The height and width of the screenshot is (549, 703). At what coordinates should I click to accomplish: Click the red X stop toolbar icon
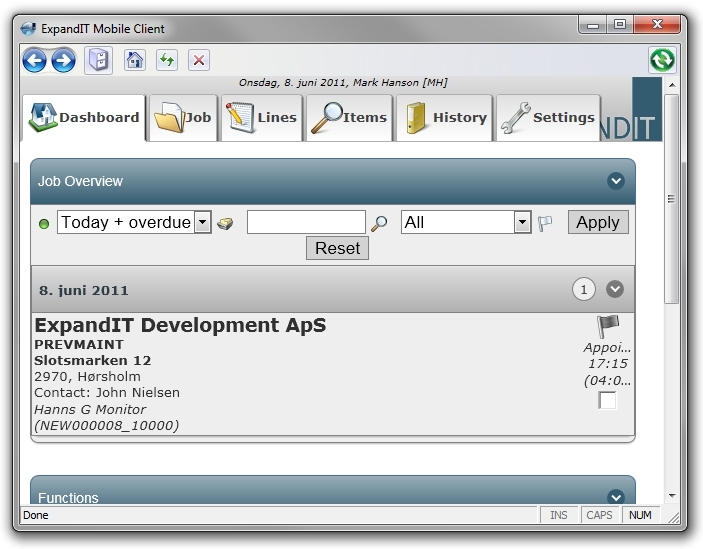(x=199, y=60)
